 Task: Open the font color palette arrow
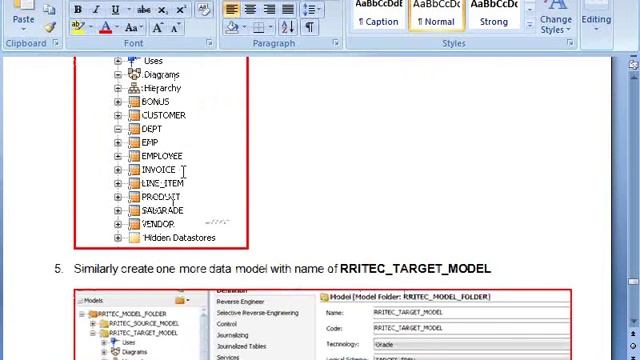(x=117, y=27)
